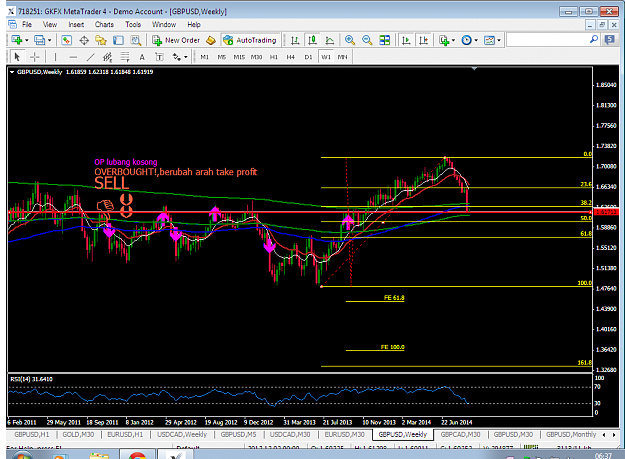Image resolution: width=625 pixels, height=459 pixels.
Task: Select the Fibonacci Retracement tool
Action: 125,57
